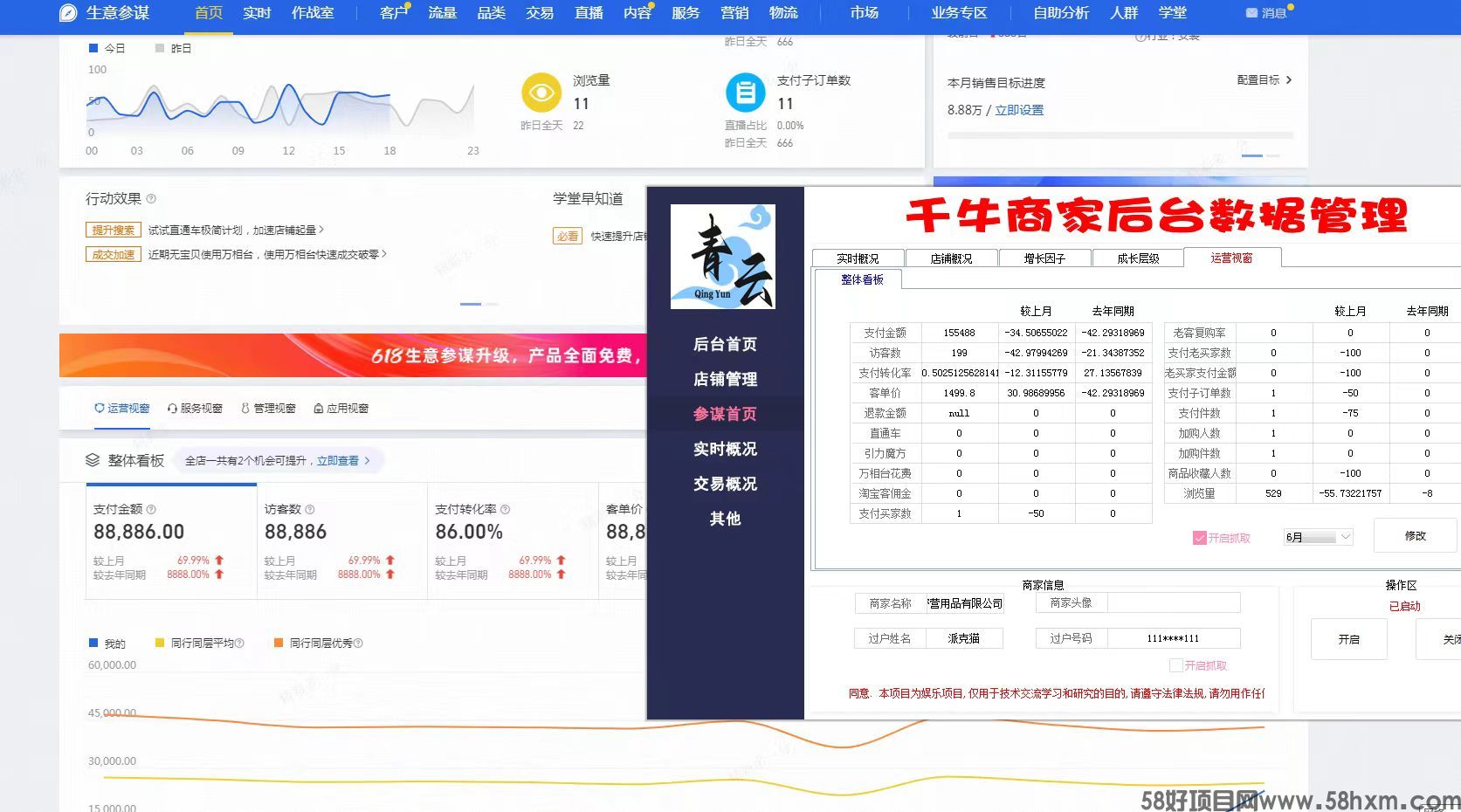The image size is (1461, 812).
Task: Open the 自助分析 top navigation item
Action: click(x=1061, y=13)
